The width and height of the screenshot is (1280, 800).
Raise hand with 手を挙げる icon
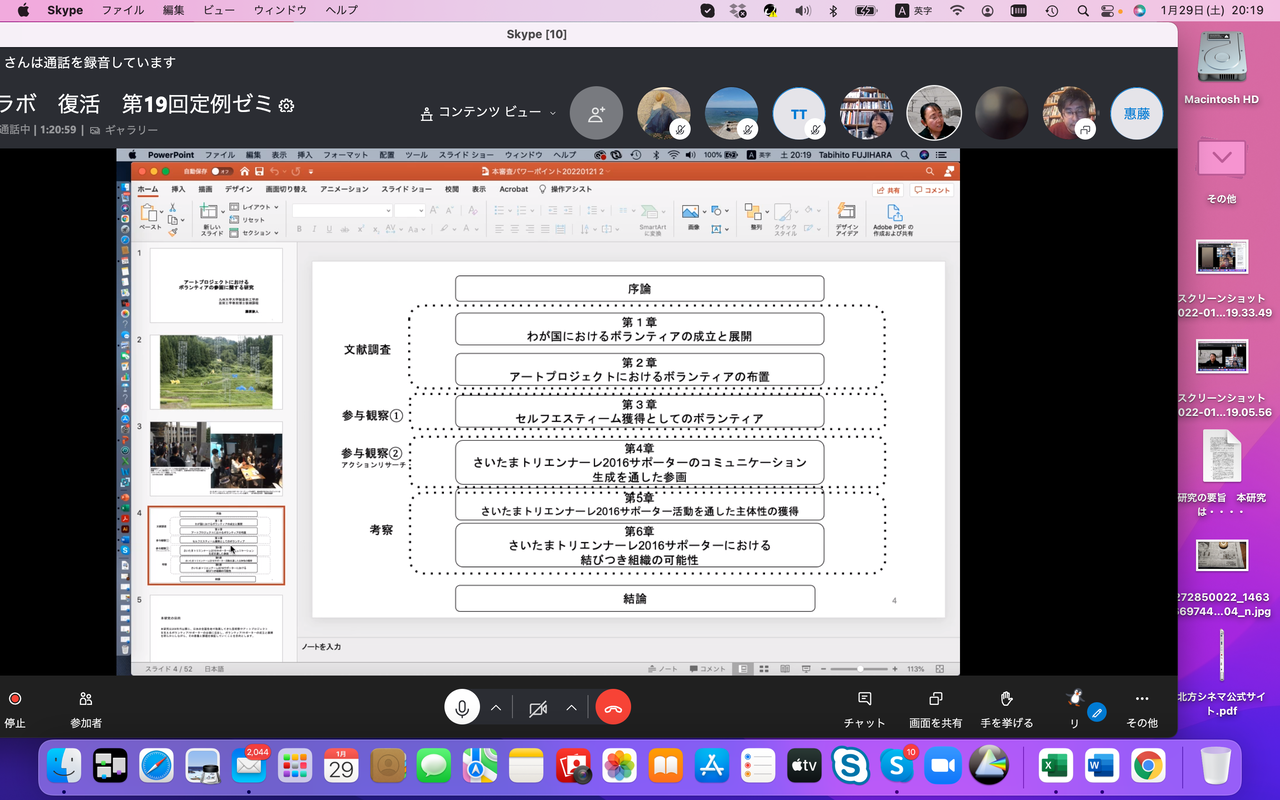pyautogui.click(x=1007, y=699)
